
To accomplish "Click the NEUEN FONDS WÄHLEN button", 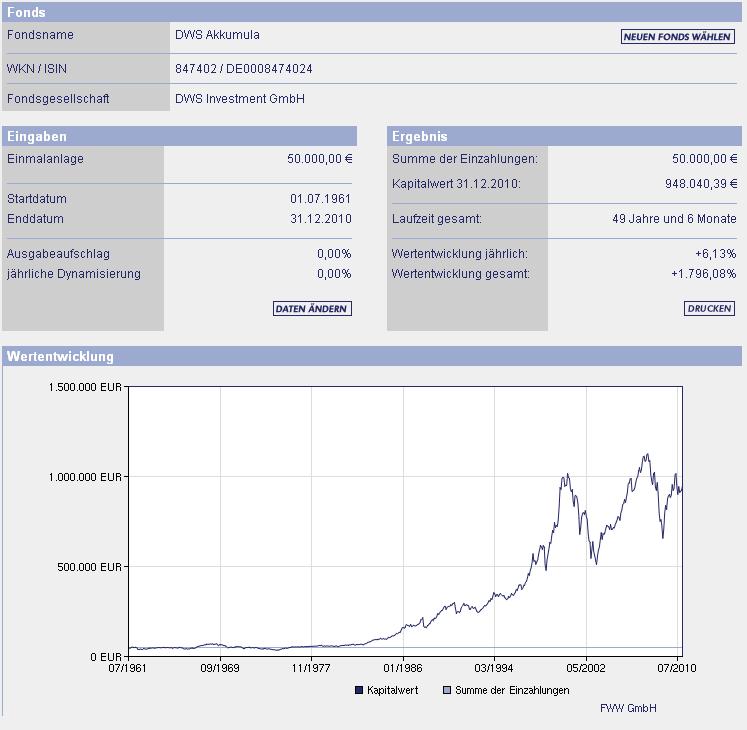I will coord(677,37).
